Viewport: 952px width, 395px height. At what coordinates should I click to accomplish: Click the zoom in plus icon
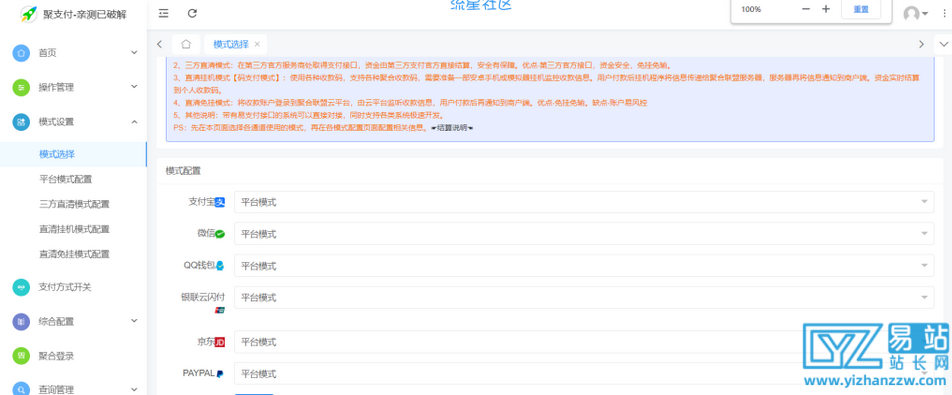pos(826,9)
